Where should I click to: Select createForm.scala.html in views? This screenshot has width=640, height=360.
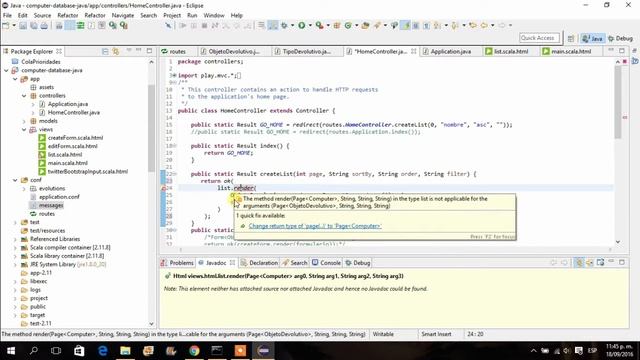point(75,138)
